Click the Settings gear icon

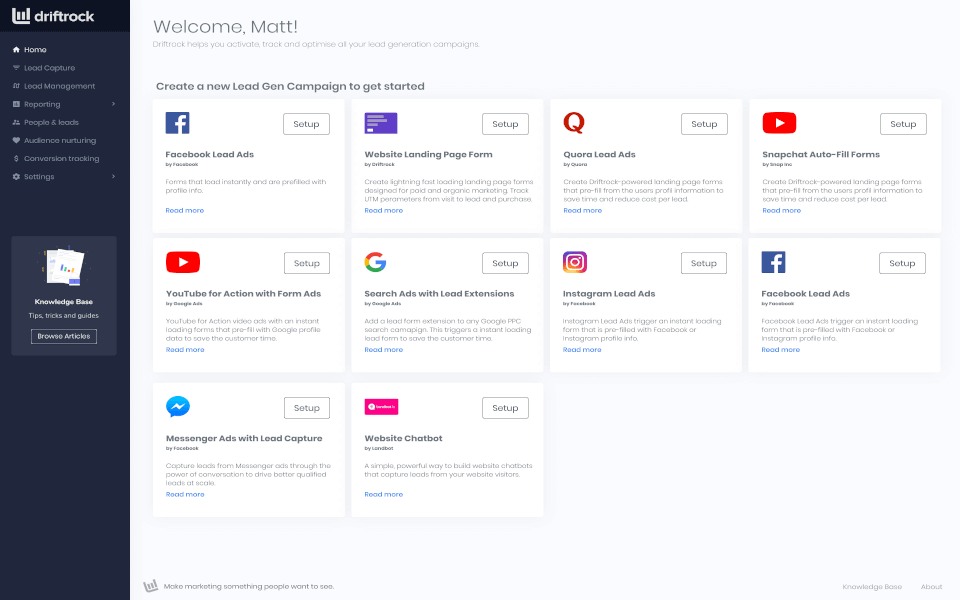click(17, 176)
